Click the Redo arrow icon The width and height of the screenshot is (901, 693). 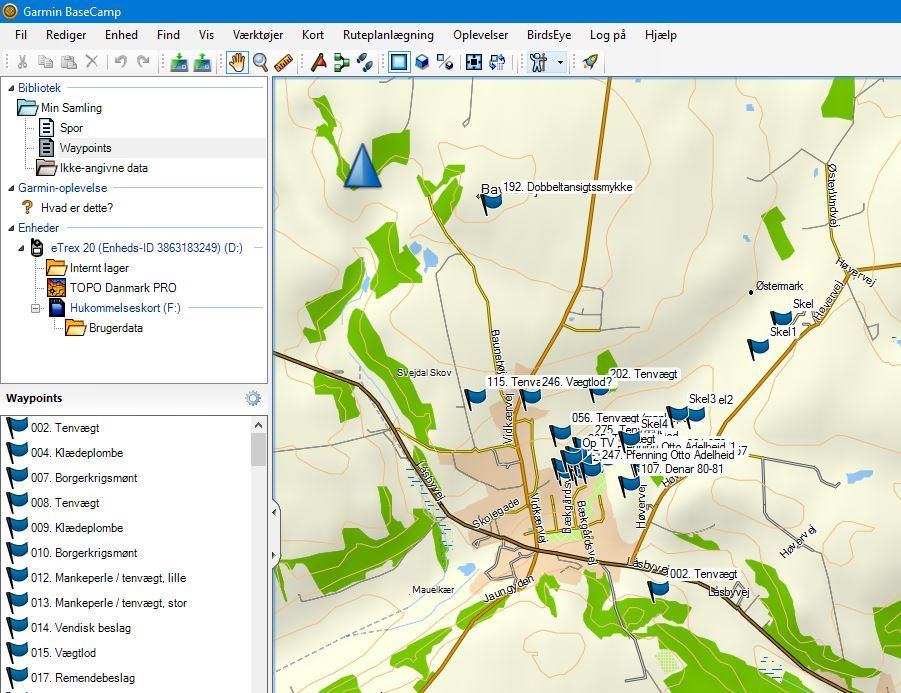143,61
